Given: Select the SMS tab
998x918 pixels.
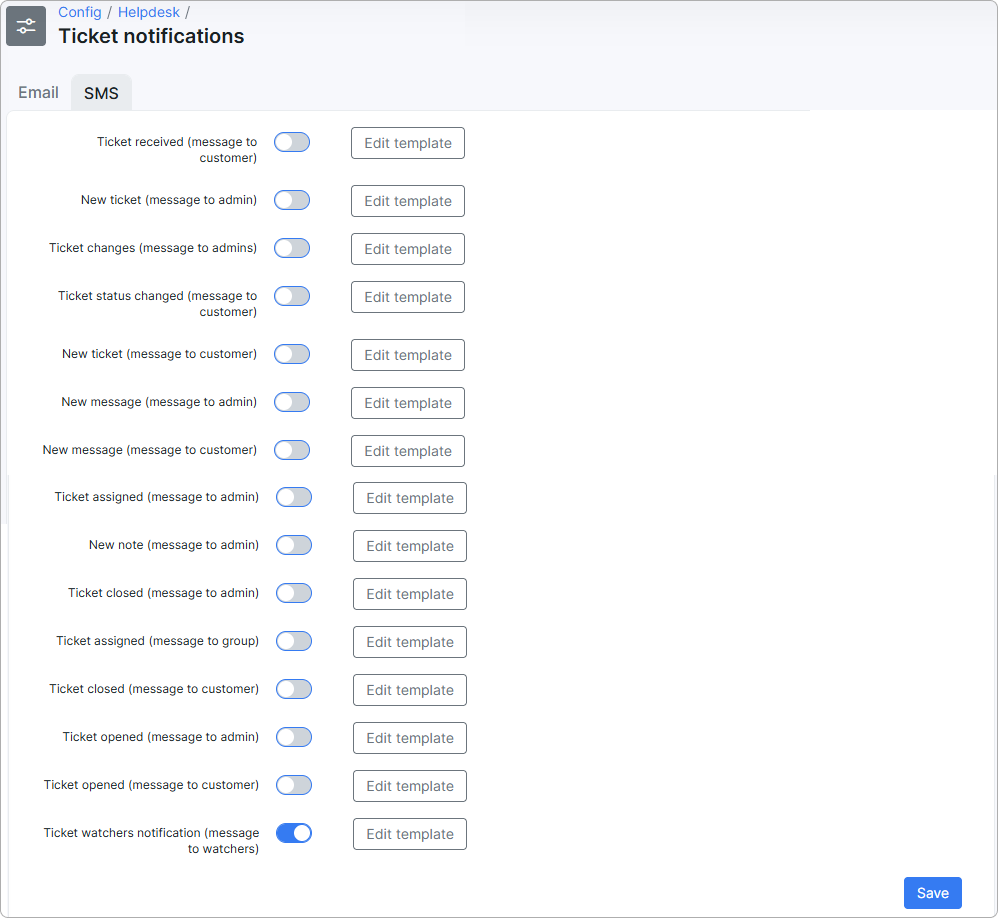Looking at the screenshot, I should point(101,93).
